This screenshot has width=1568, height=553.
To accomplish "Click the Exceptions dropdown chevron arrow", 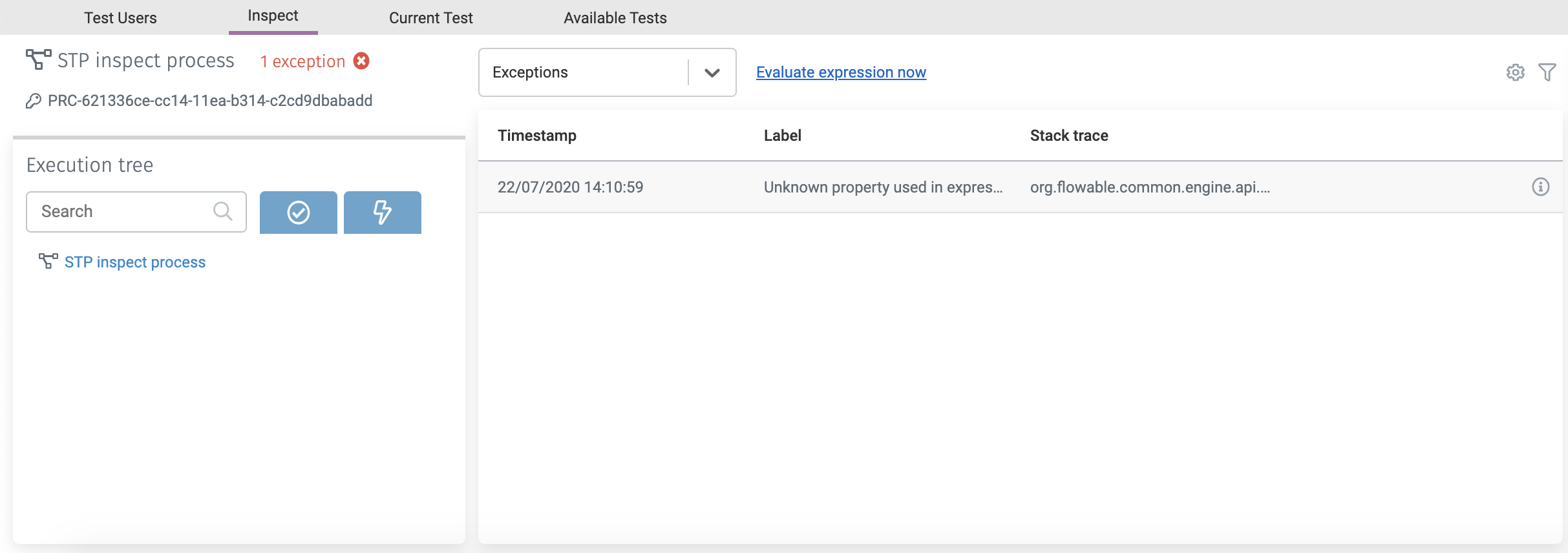I will coord(712,72).
